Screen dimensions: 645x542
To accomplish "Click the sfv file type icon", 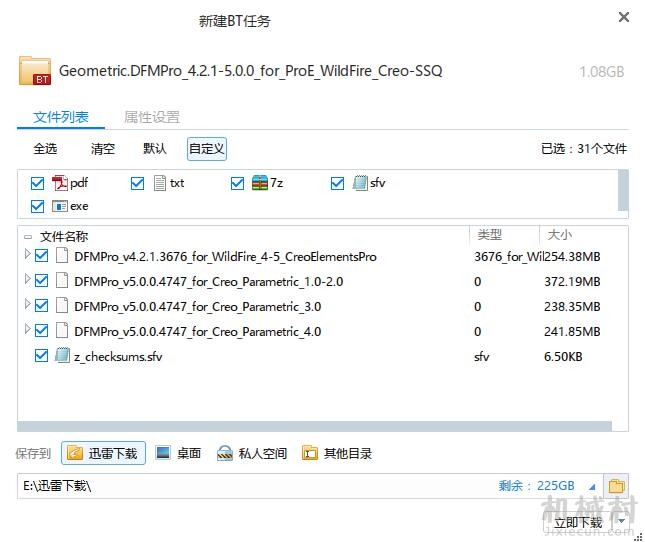I will coord(360,183).
